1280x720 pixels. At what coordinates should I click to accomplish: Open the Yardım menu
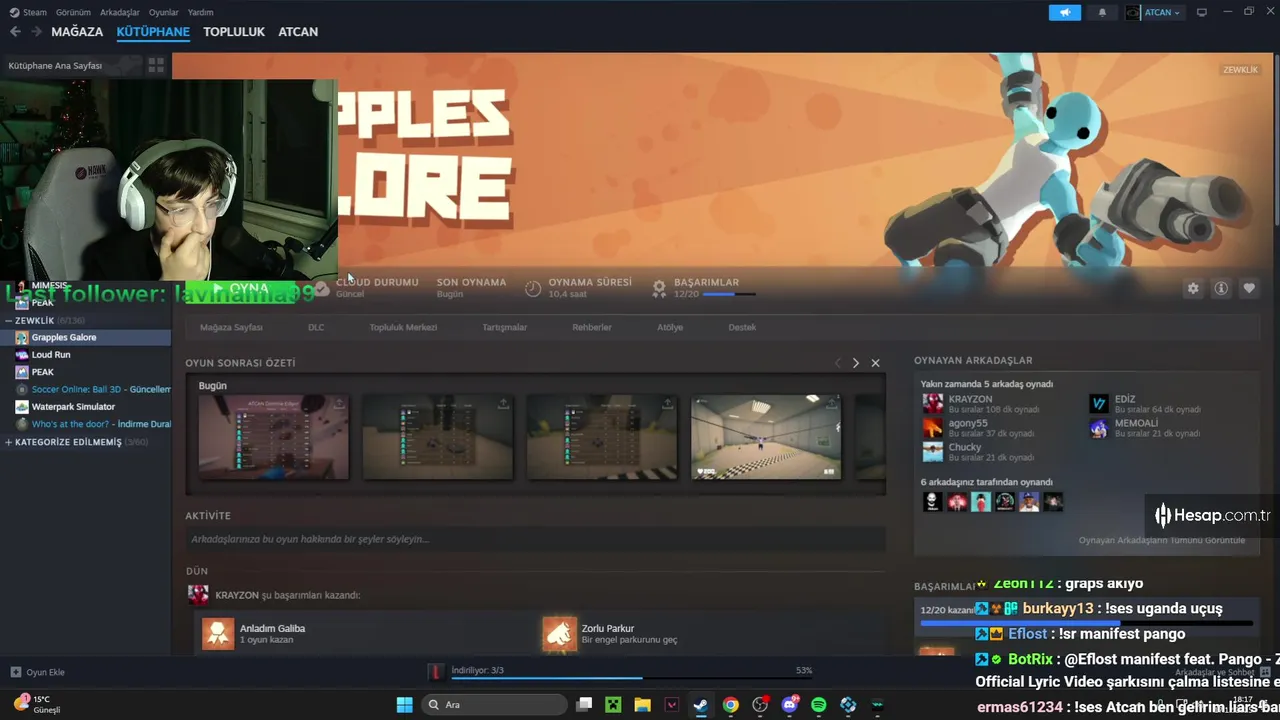coord(201,12)
